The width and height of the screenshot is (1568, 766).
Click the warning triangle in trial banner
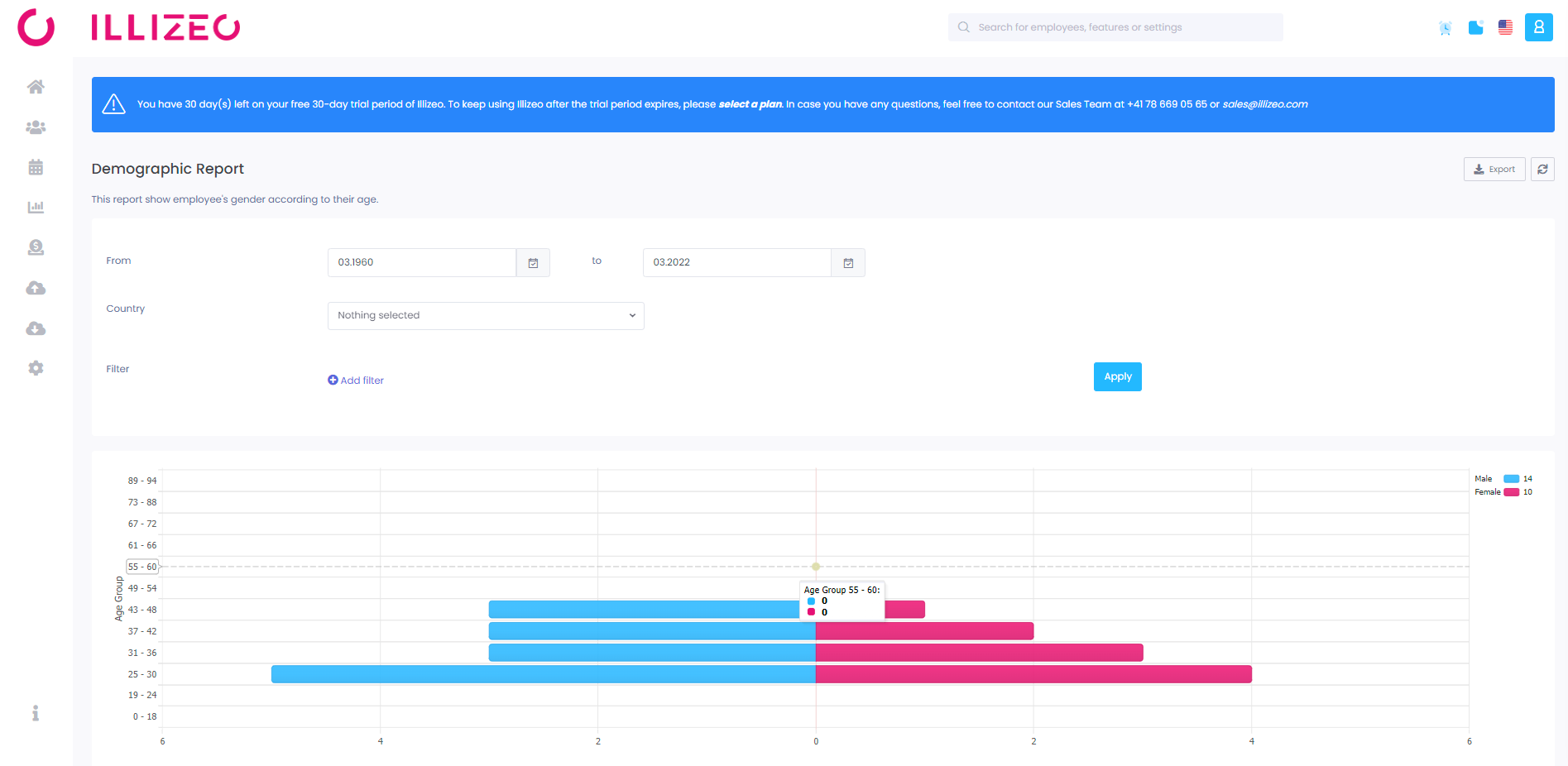click(113, 104)
